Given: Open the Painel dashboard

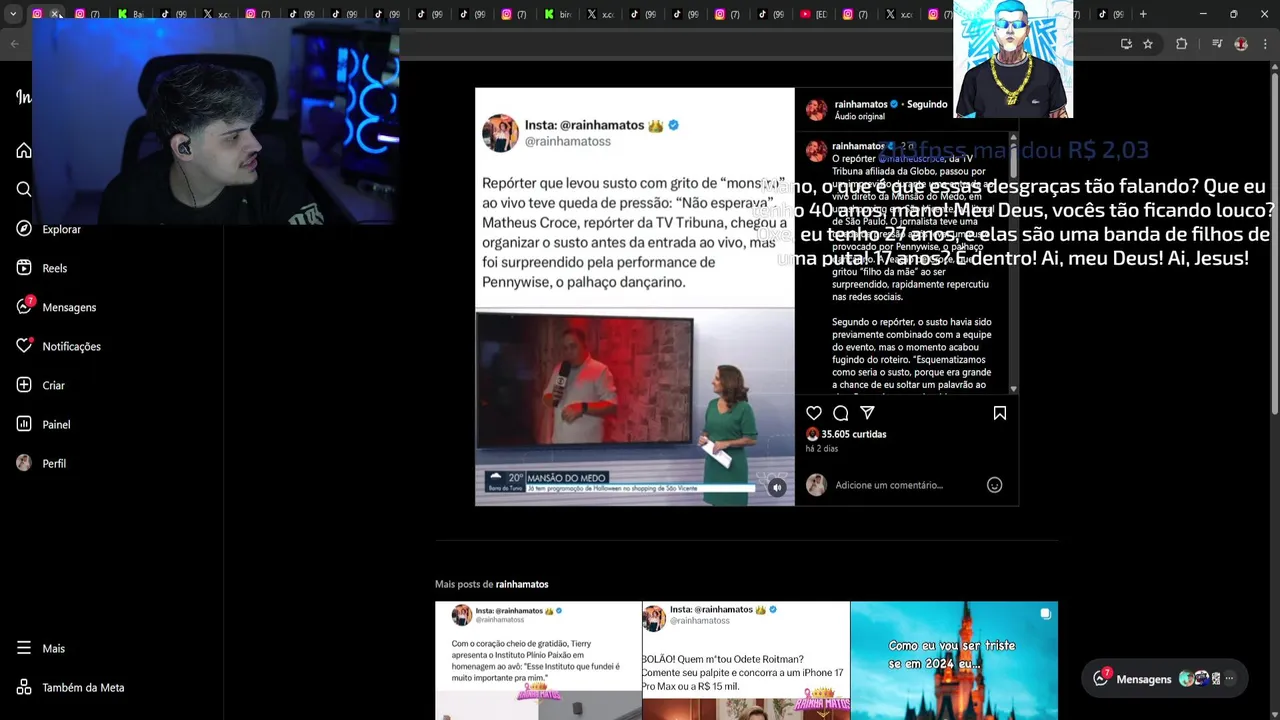Looking at the screenshot, I should click(43, 424).
